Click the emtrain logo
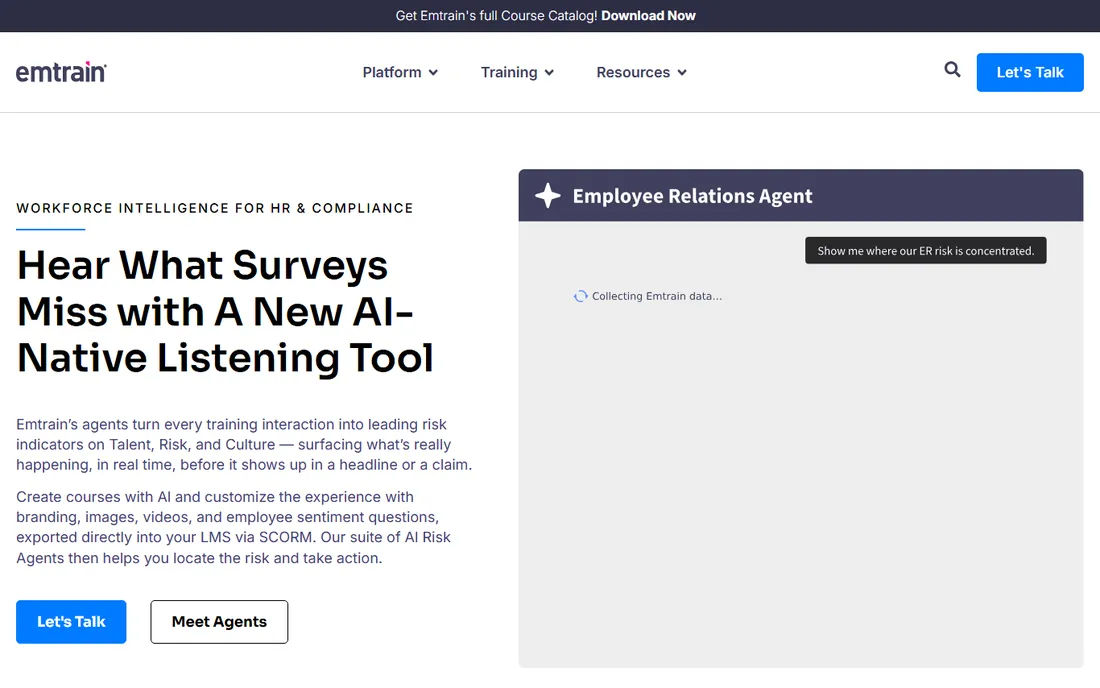This screenshot has width=1100, height=688. point(61,72)
